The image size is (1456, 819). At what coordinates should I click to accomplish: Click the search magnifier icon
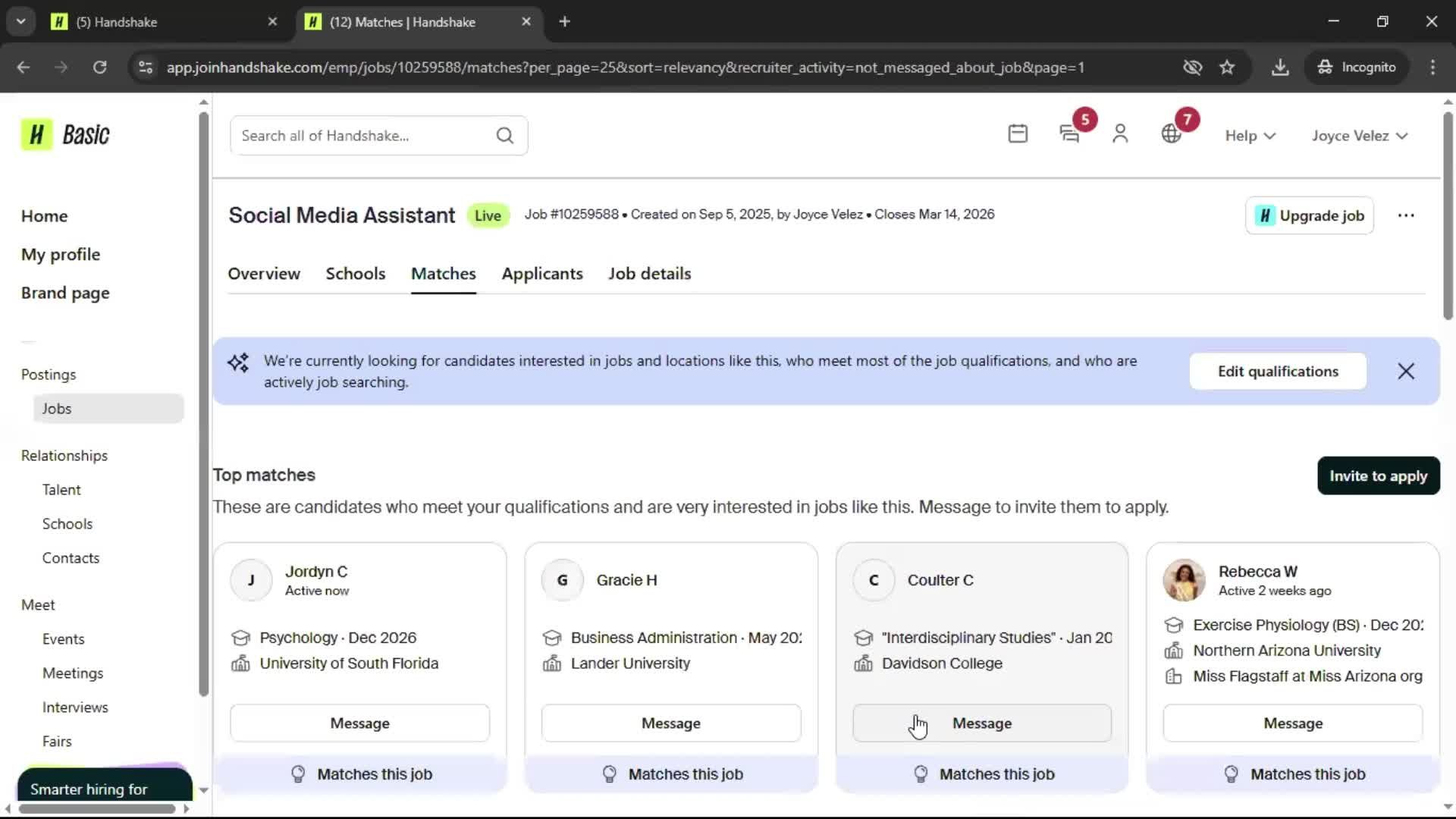pyautogui.click(x=505, y=136)
